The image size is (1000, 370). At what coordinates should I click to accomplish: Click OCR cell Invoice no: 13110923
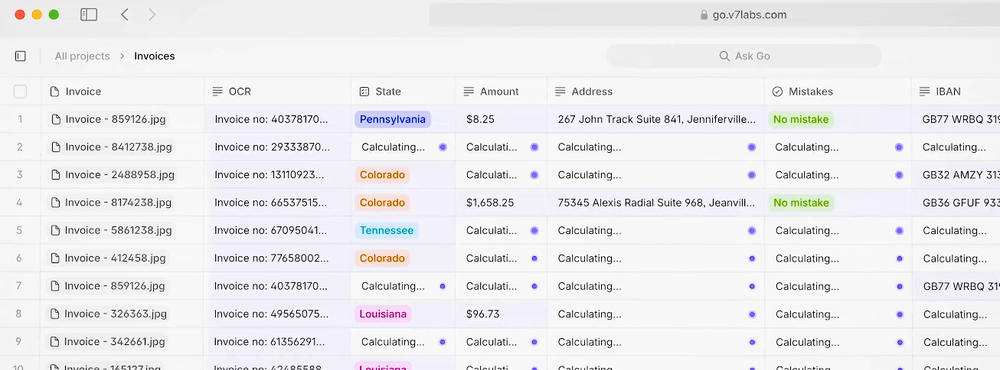277,175
